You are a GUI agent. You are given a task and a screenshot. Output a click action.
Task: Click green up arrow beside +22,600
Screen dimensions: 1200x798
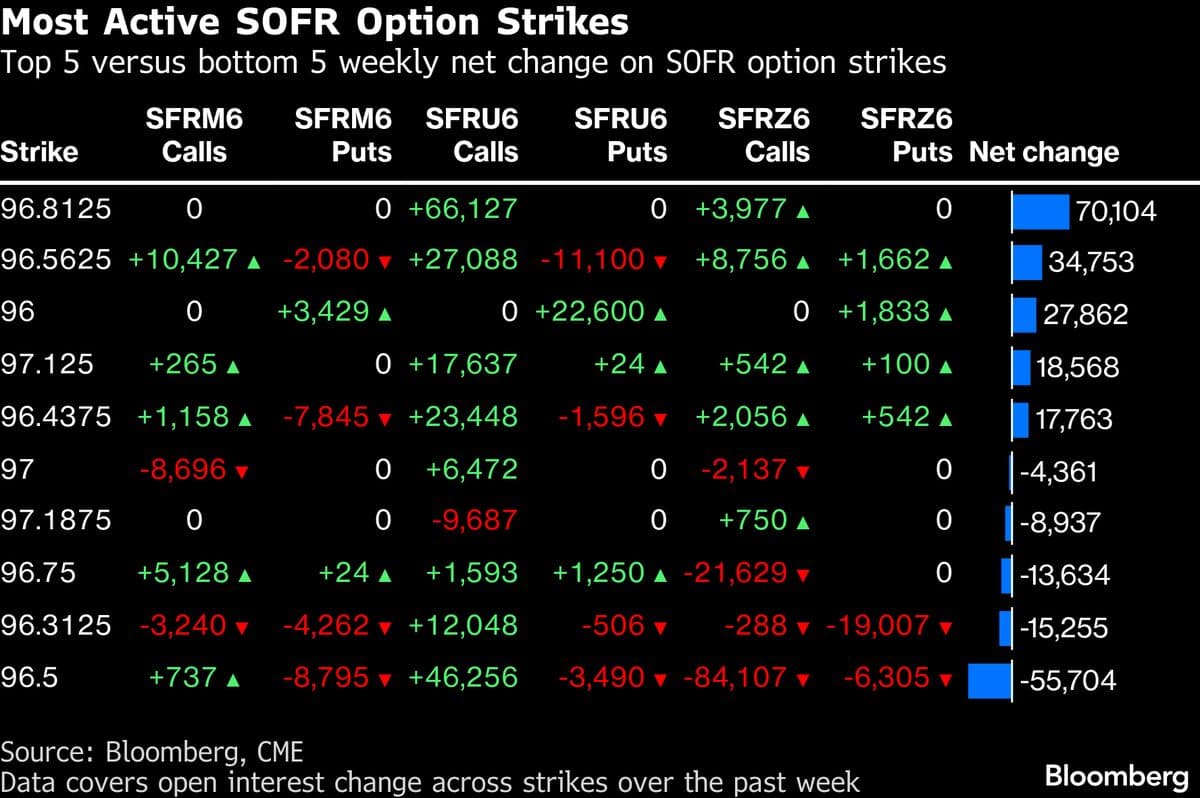659,315
